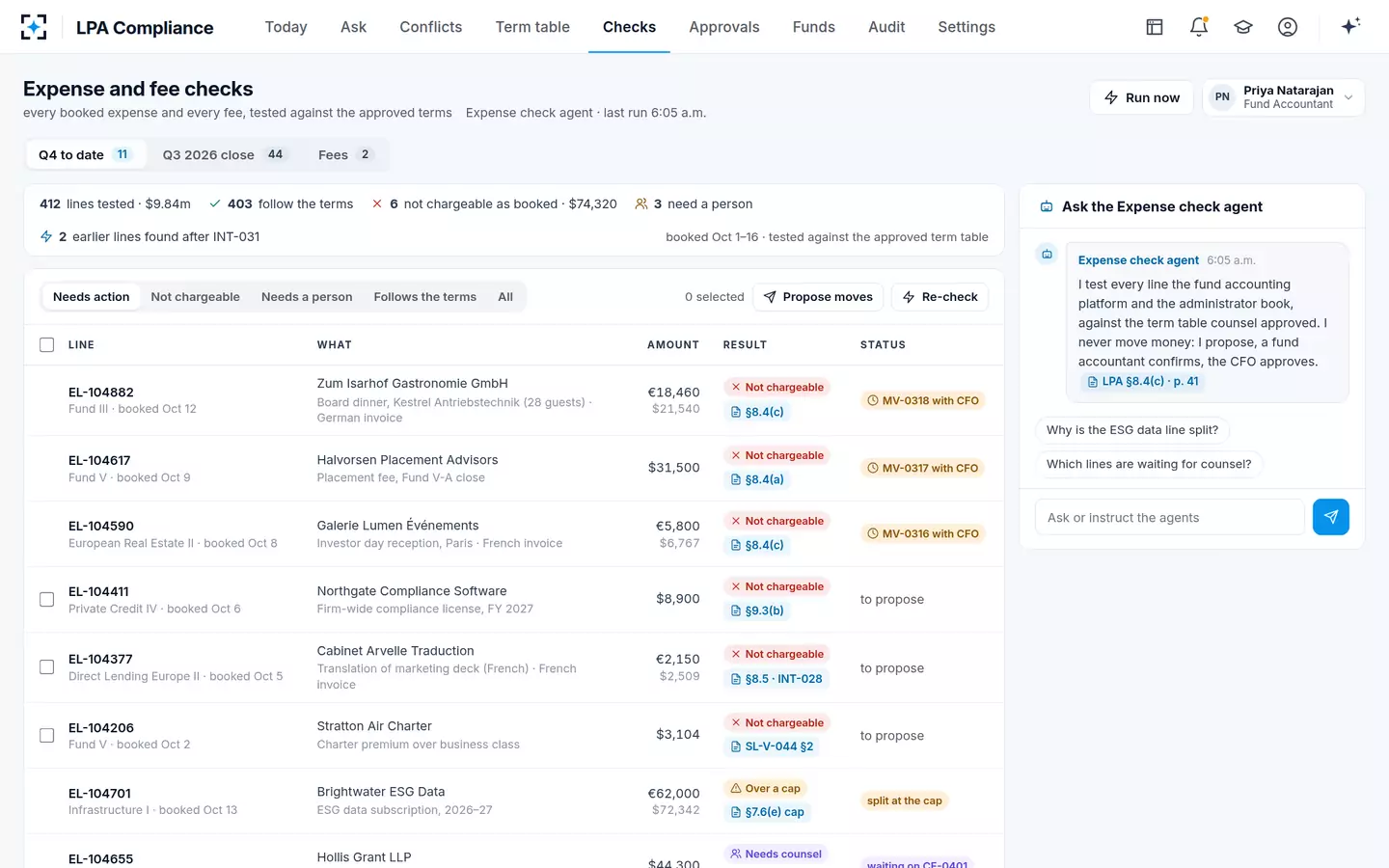Focus the 'Ask or instruct the agents' field
Screen dimensions: 1389x868
[x=1170, y=517]
